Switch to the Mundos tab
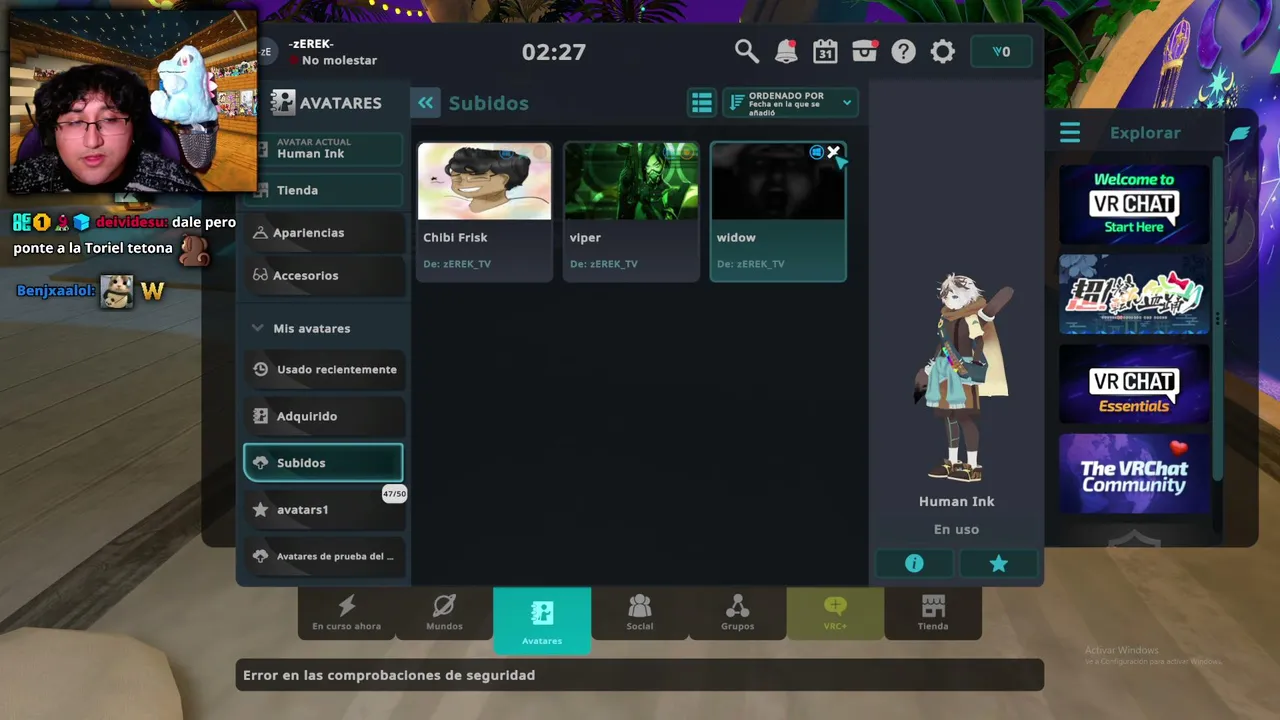 444,613
